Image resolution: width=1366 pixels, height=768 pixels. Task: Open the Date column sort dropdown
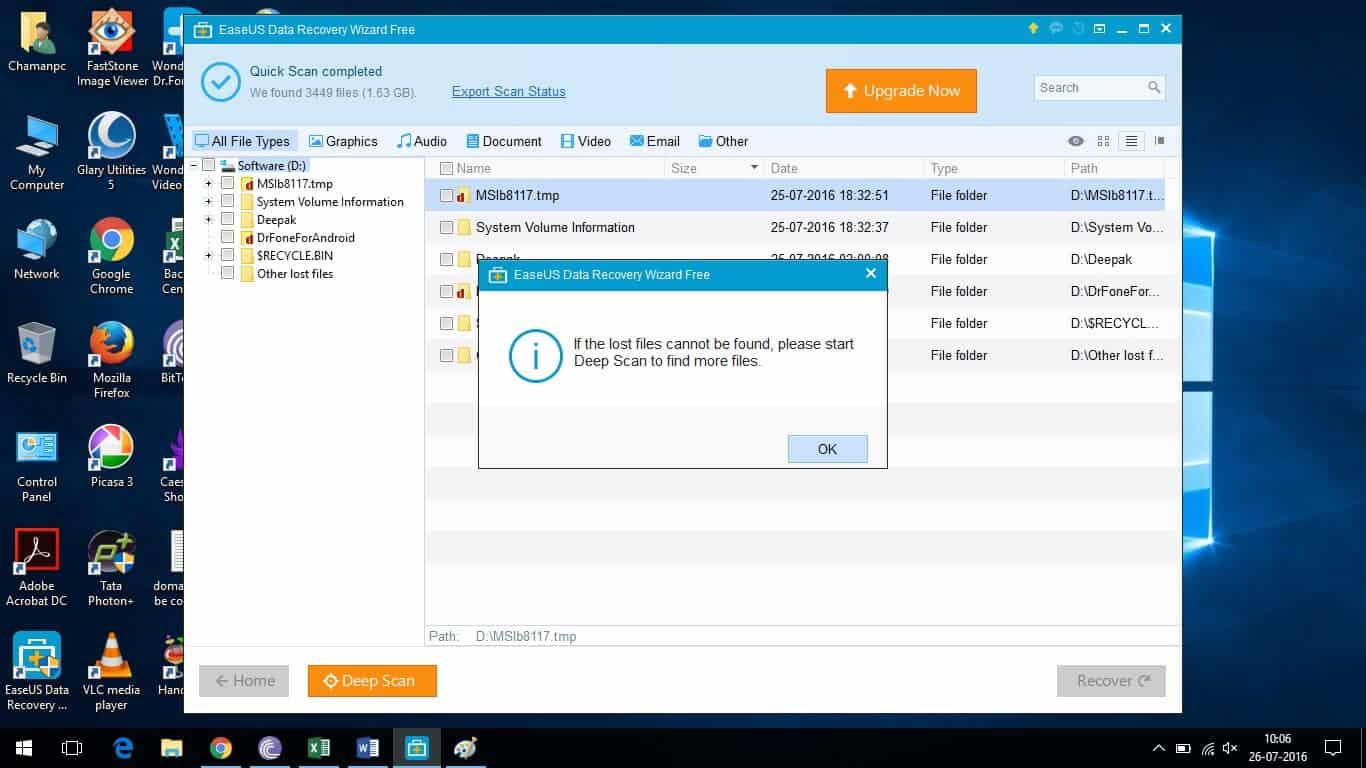point(754,167)
